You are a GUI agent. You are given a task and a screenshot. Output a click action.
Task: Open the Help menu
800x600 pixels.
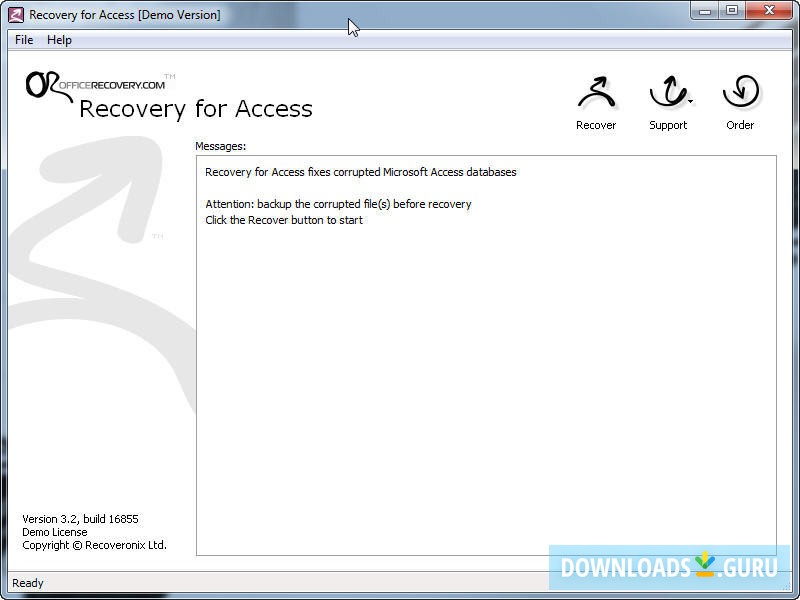click(x=59, y=40)
